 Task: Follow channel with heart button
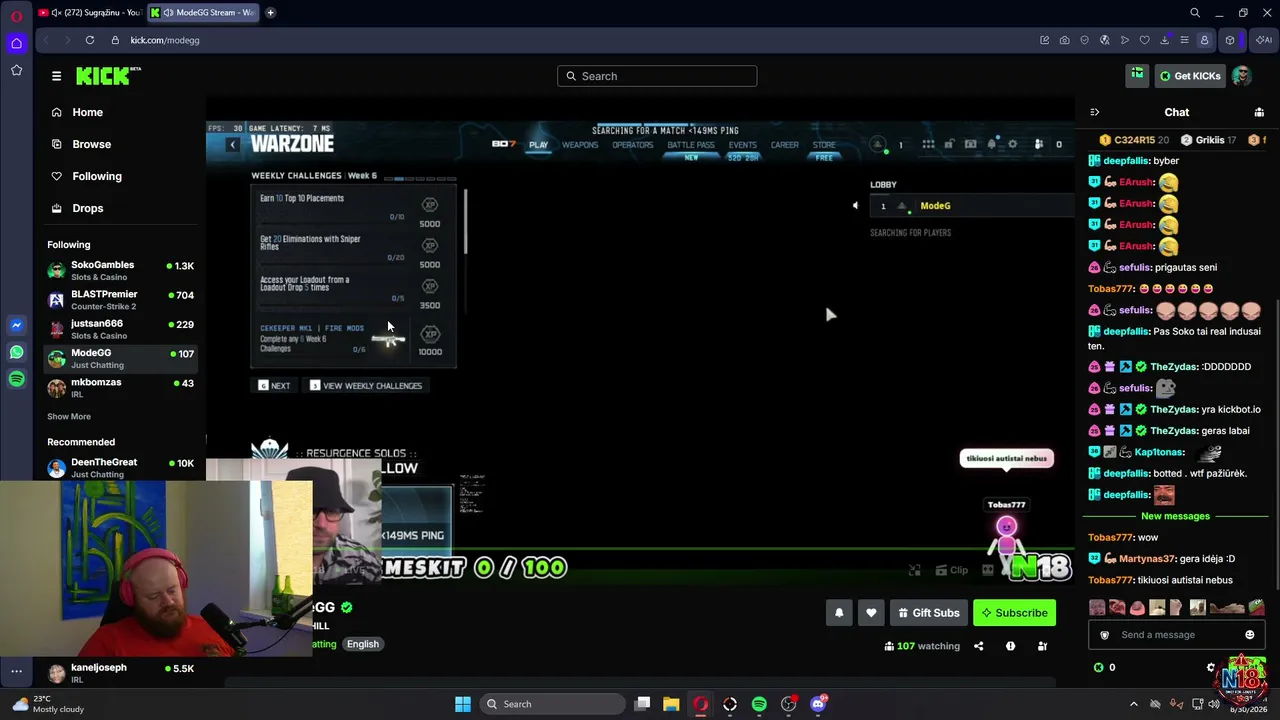coord(871,613)
